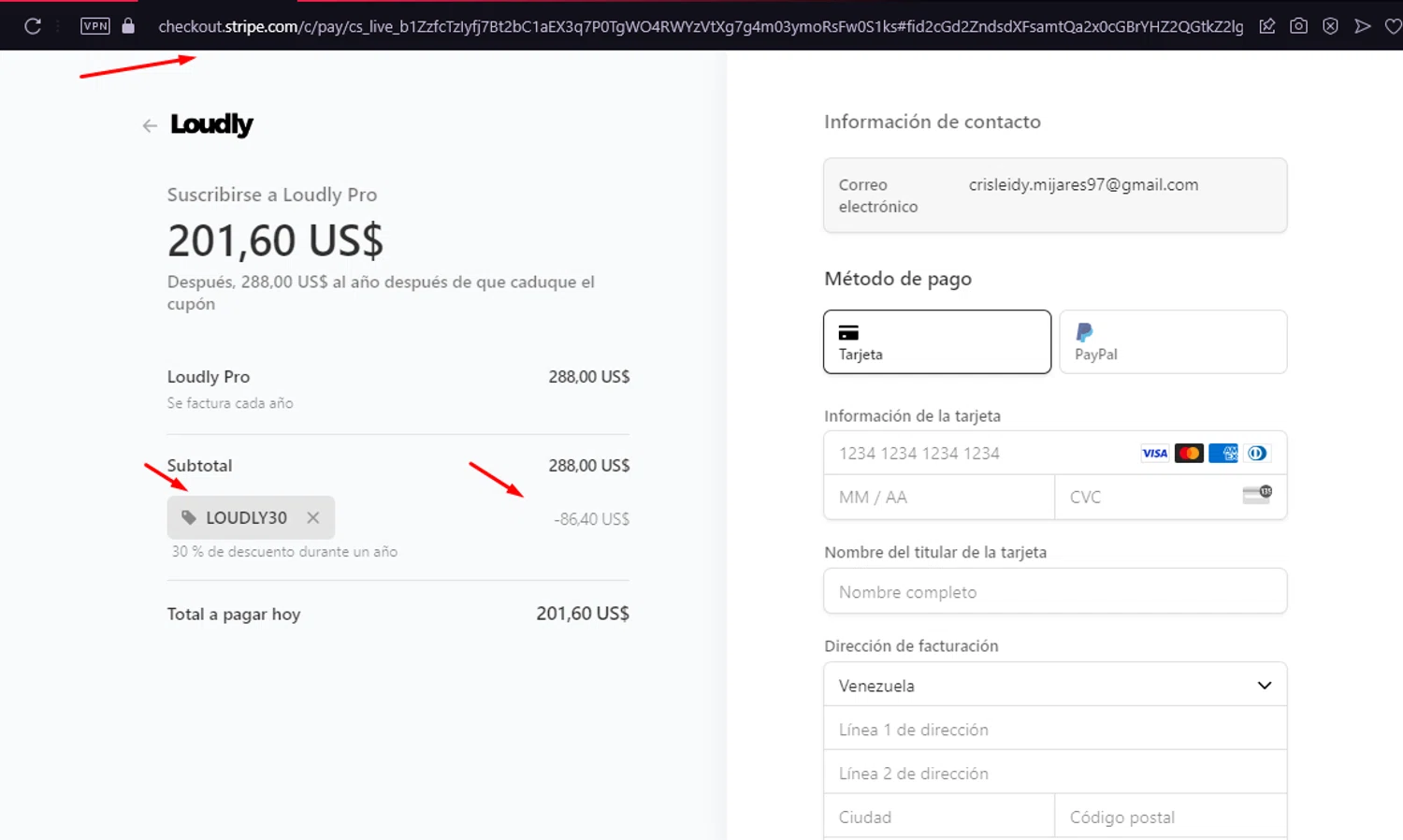The image size is (1403, 840).
Task: Focus Línea 2 de dirección field
Action: pyautogui.click(x=1055, y=773)
